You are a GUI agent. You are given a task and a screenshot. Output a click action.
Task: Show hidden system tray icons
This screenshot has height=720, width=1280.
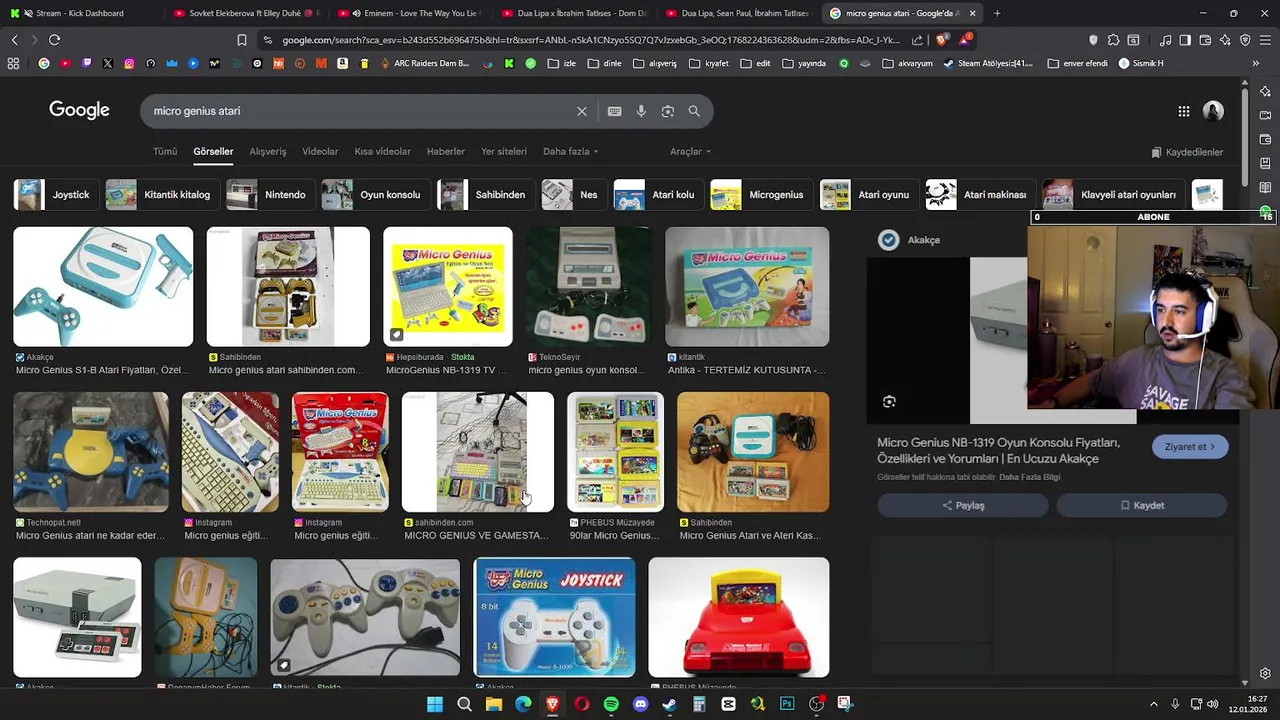1153,704
